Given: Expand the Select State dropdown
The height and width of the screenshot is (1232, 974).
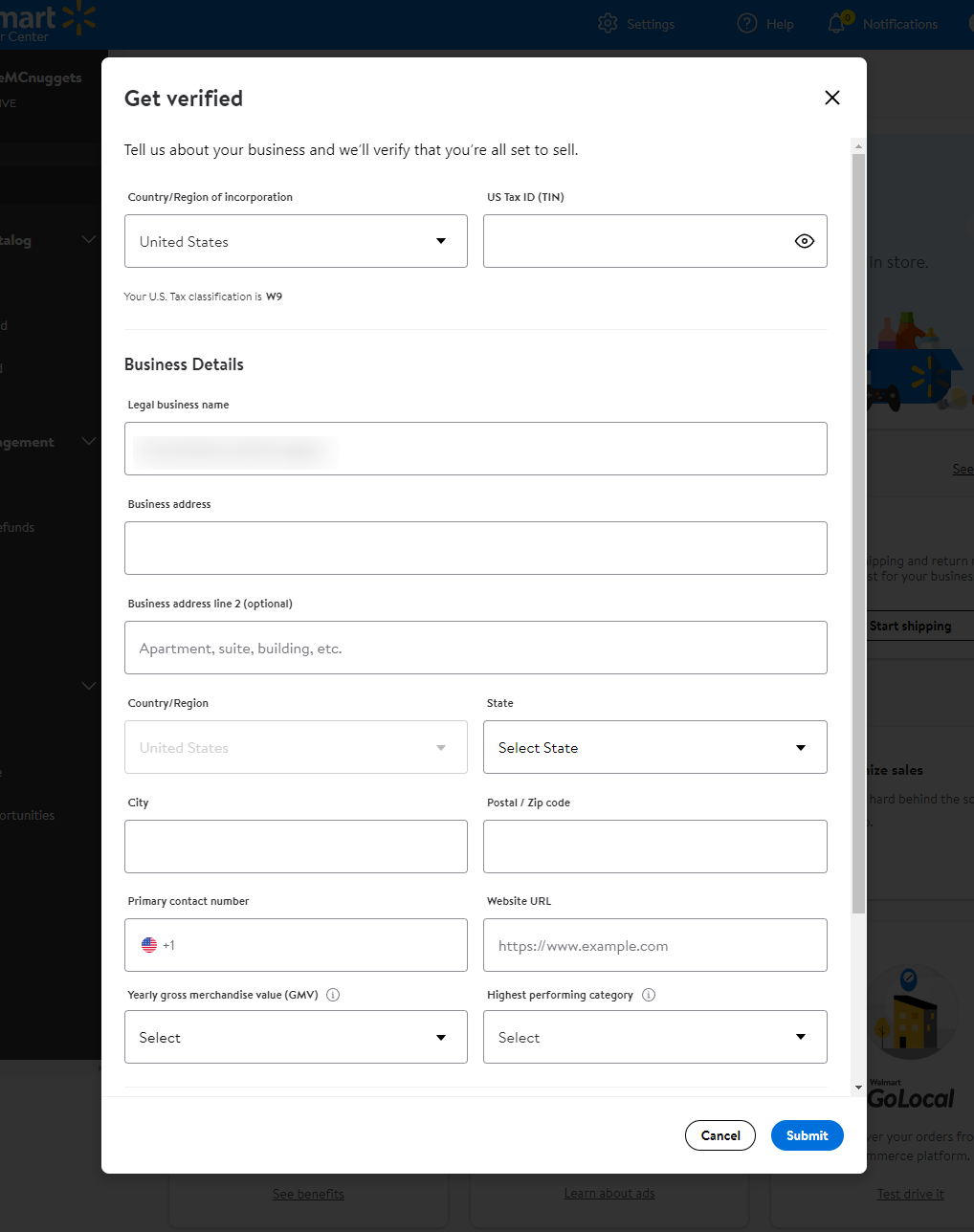Looking at the screenshot, I should [x=654, y=747].
